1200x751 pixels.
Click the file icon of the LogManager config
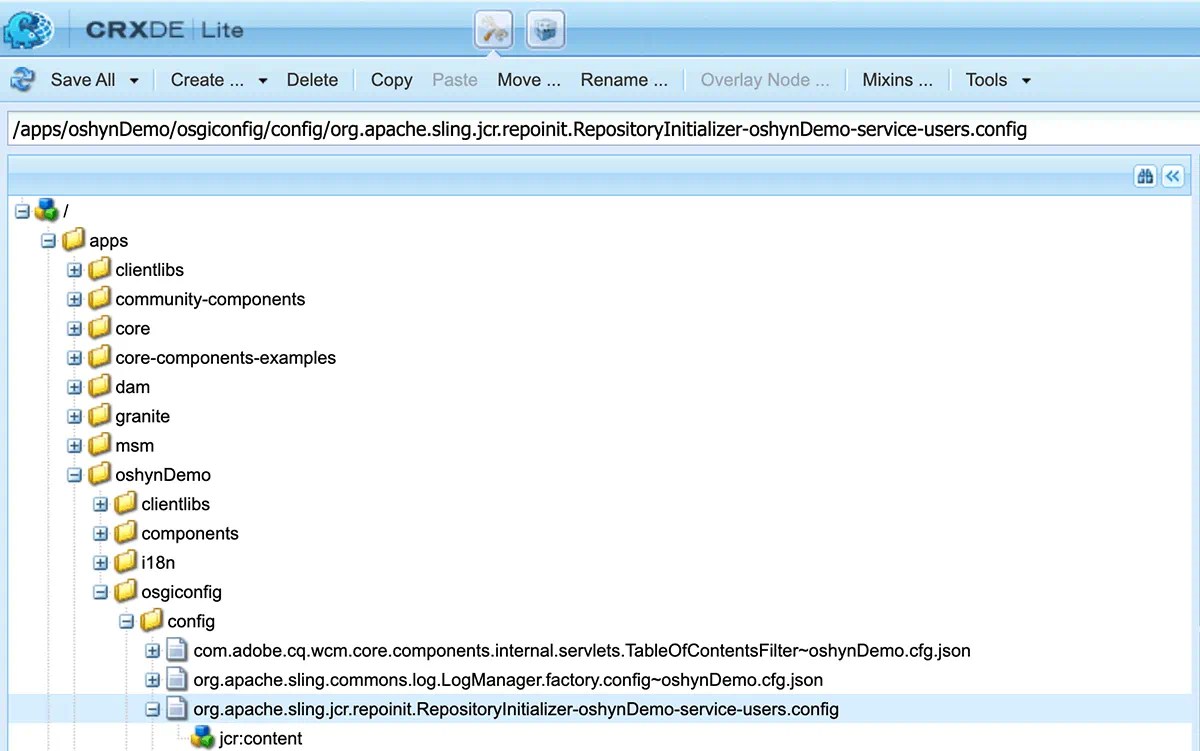tap(176, 679)
